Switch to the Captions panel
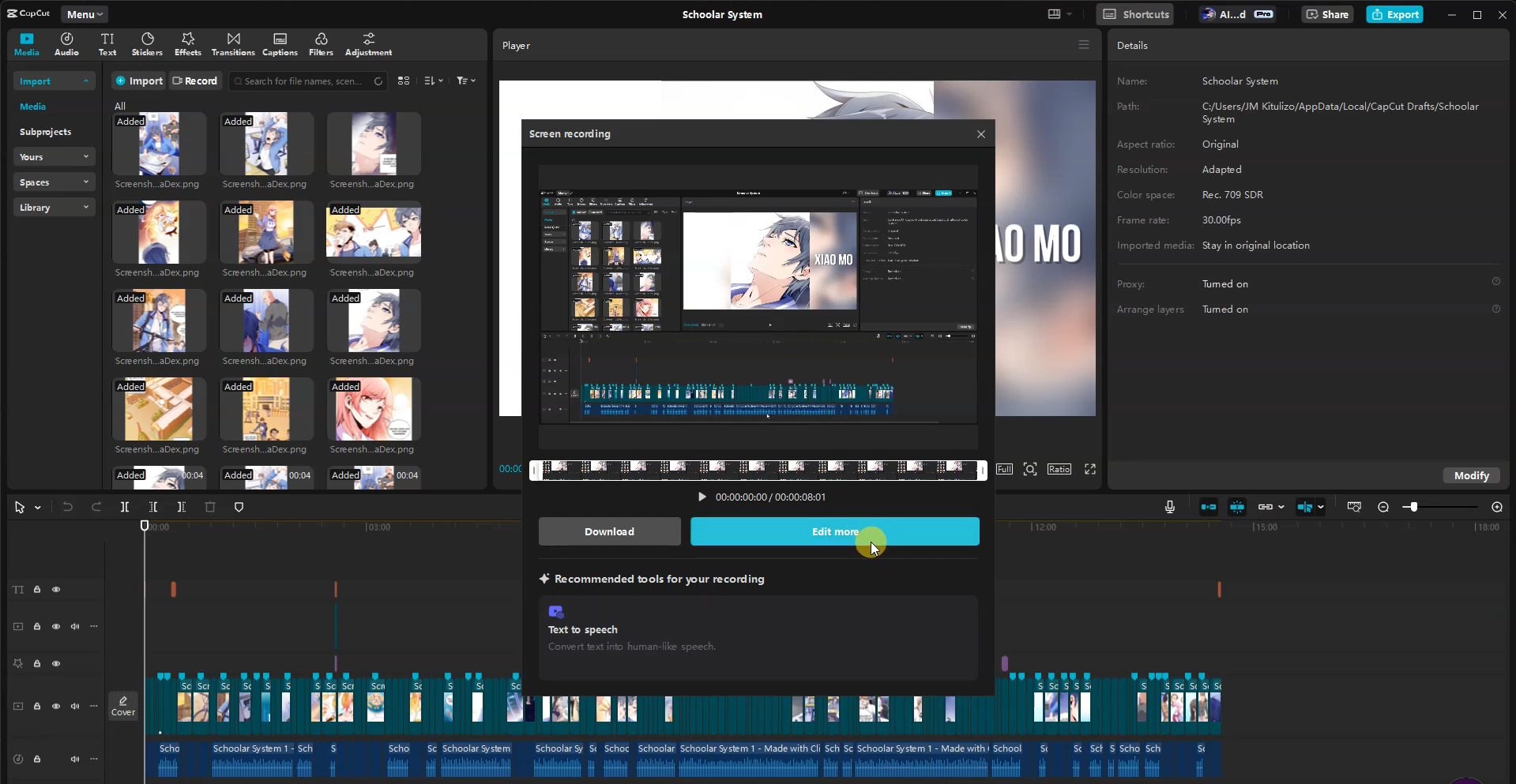The image size is (1516, 784). 280,43
